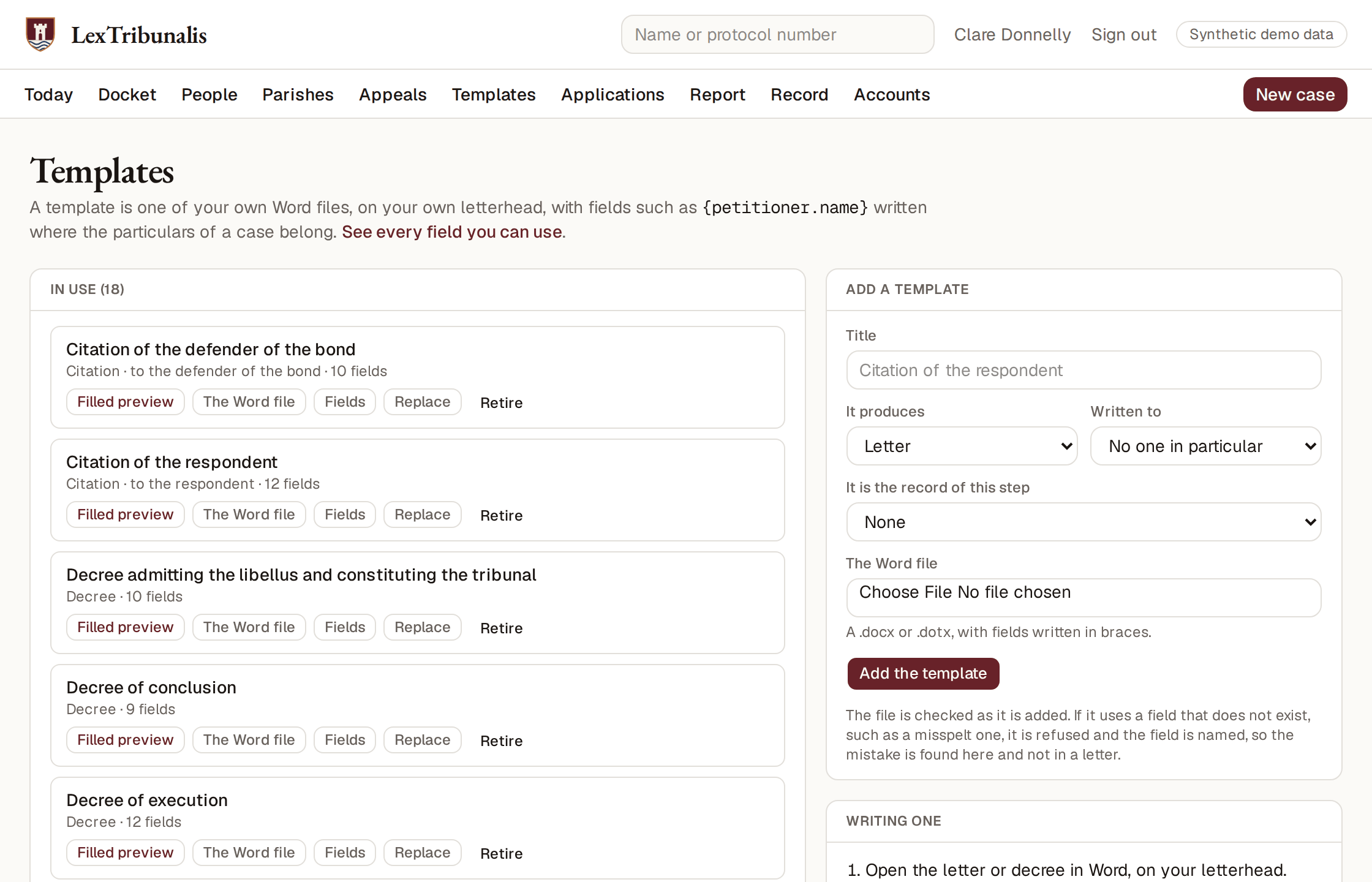This screenshot has width=1372, height=882.
Task: Retire Citation of the defender of the bond
Action: [x=501, y=402]
